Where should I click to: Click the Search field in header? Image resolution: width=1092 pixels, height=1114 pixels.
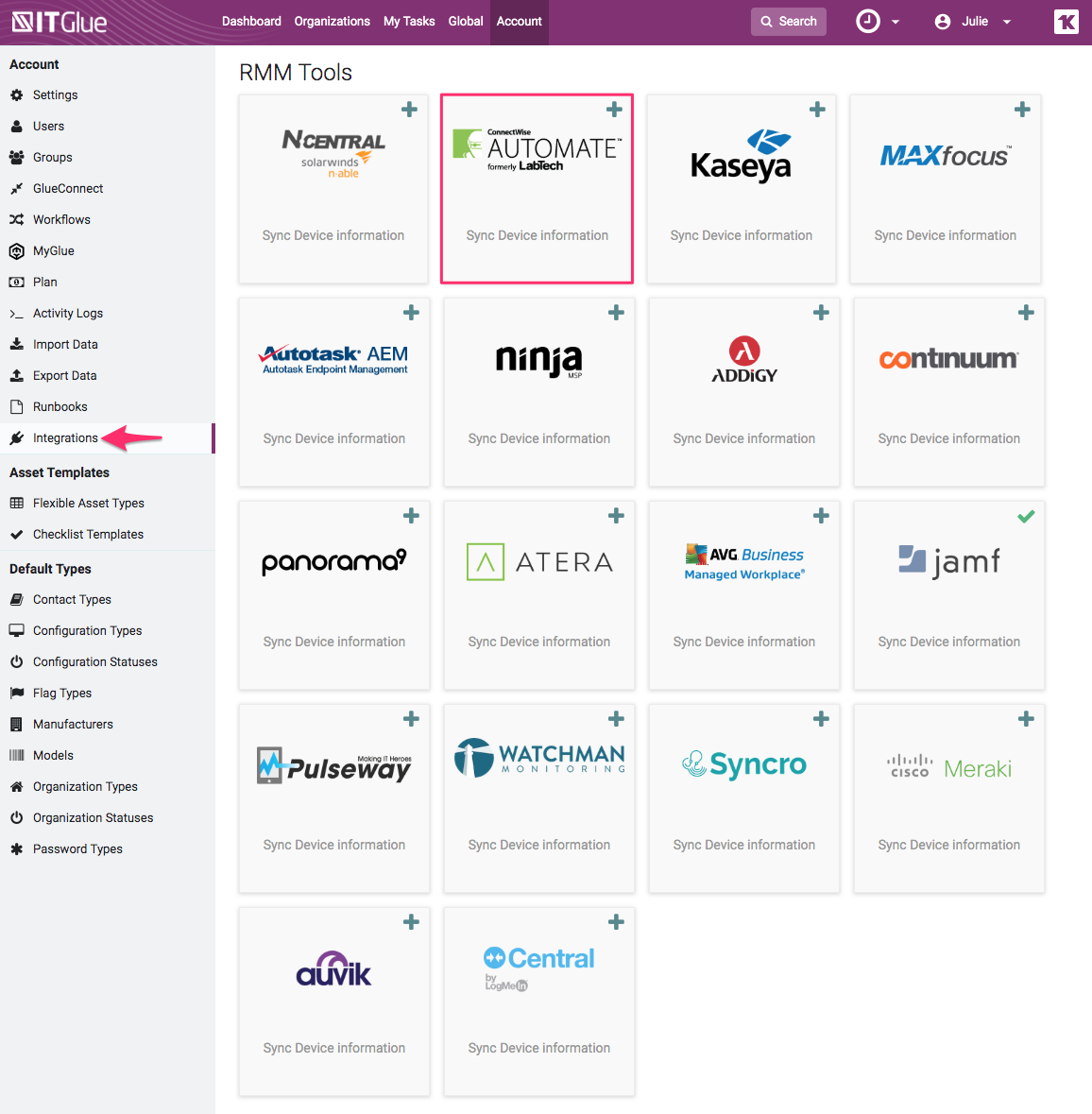pyautogui.click(x=789, y=22)
